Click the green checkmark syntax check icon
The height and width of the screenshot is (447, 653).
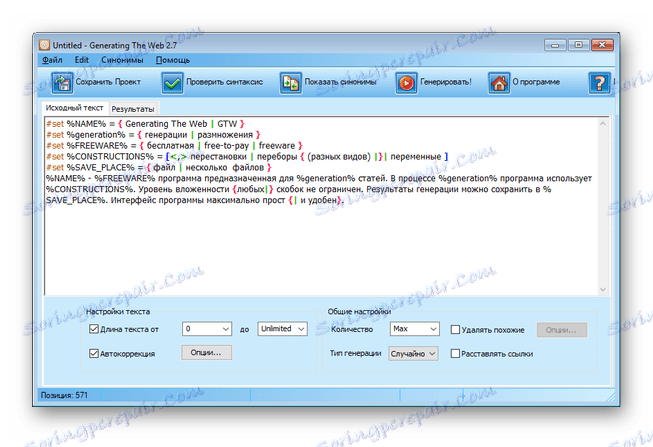click(172, 82)
